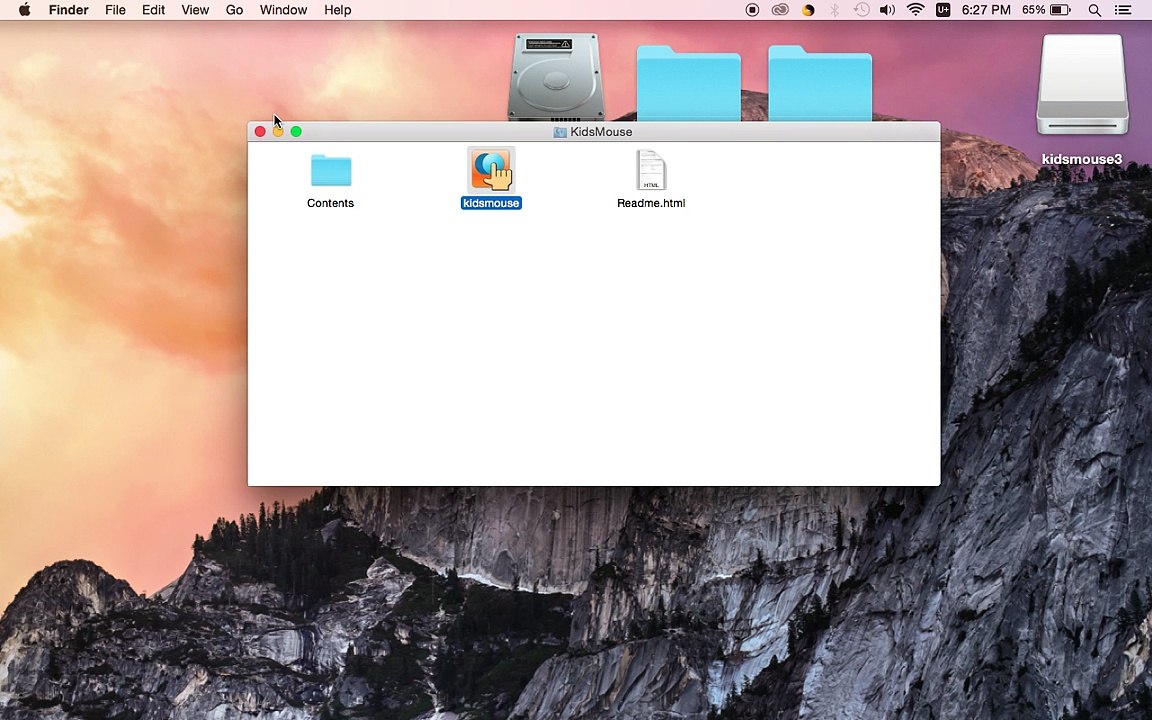Image resolution: width=1152 pixels, height=720 pixels.
Task: Open Notification Center list icon
Action: pos(1123,10)
